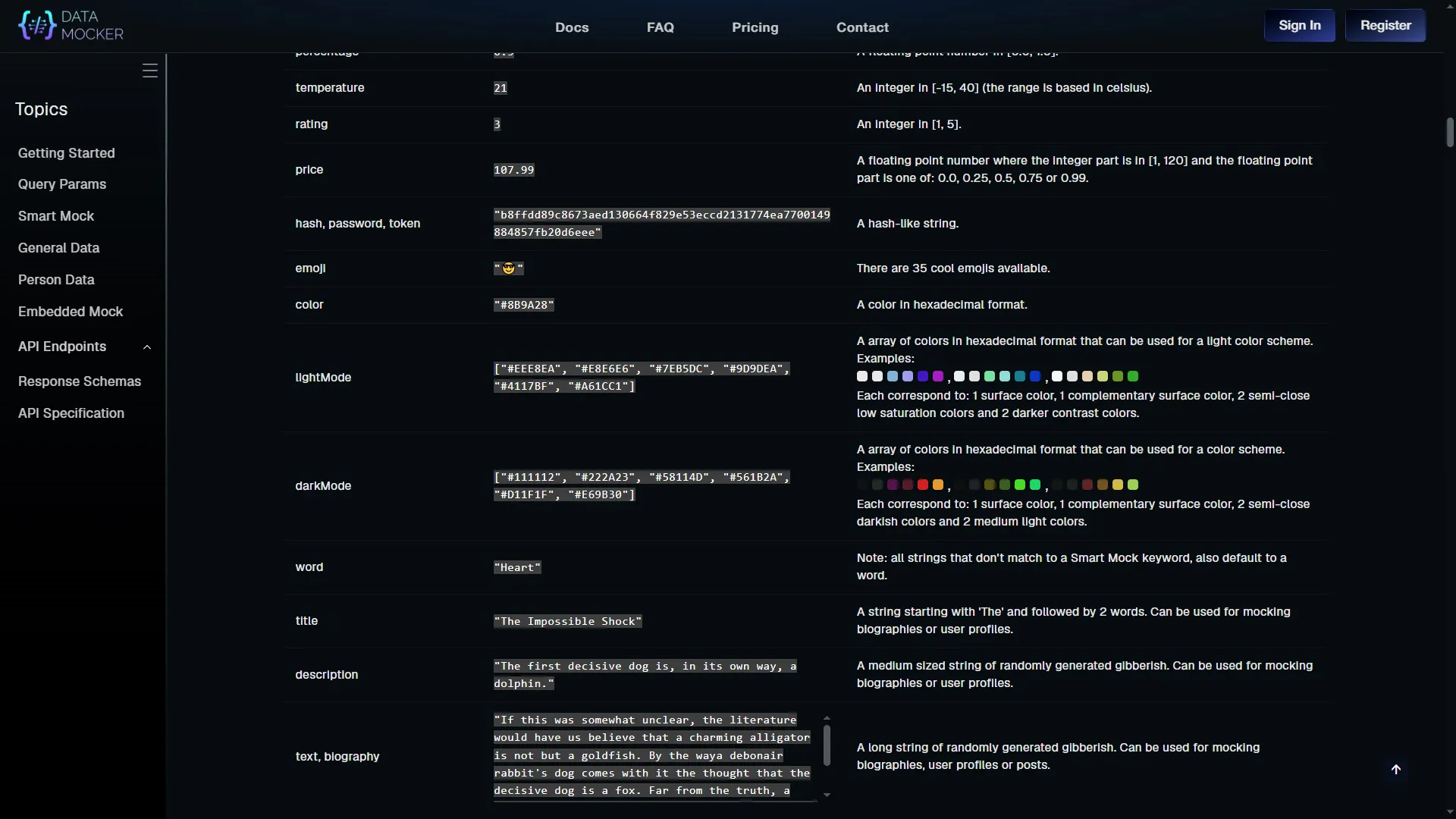The image size is (1456, 819).
Task: Click the "title" keyword cell
Action: click(306, 621)
